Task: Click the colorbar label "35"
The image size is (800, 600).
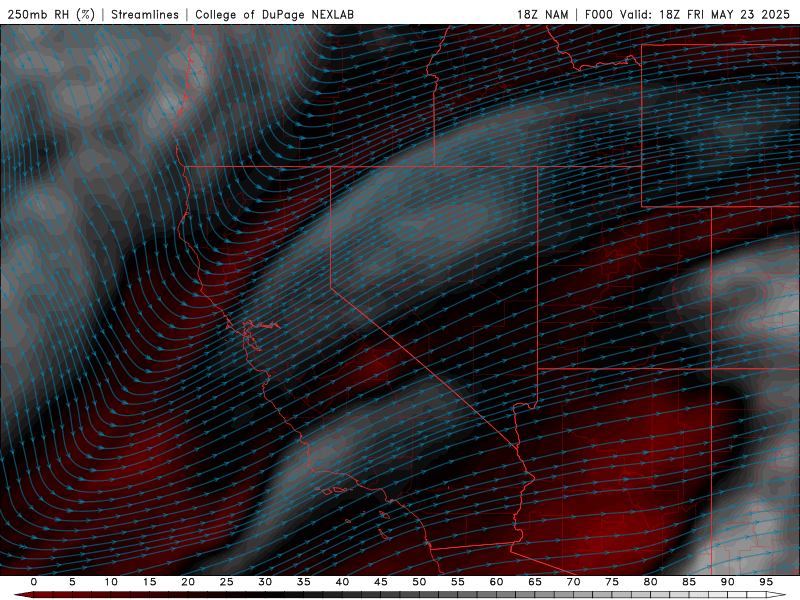Action: [x=303, y=582]
